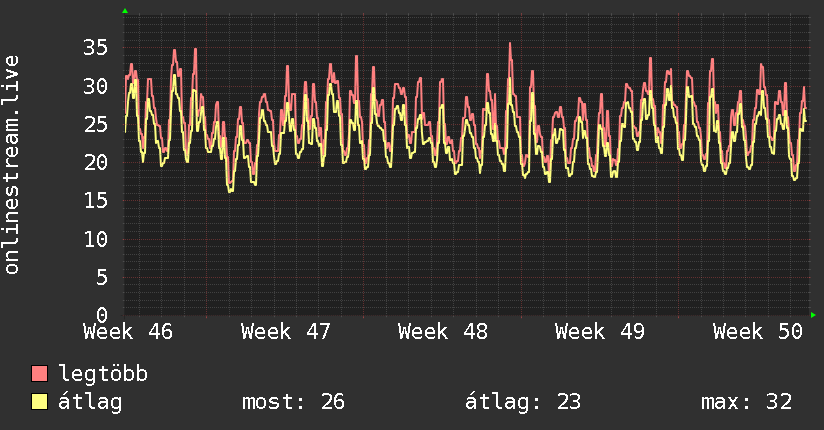The image size is (824, 430).
Task: Click the 'átlag: 23' statistic value
Action: click(x=523, y=402)
